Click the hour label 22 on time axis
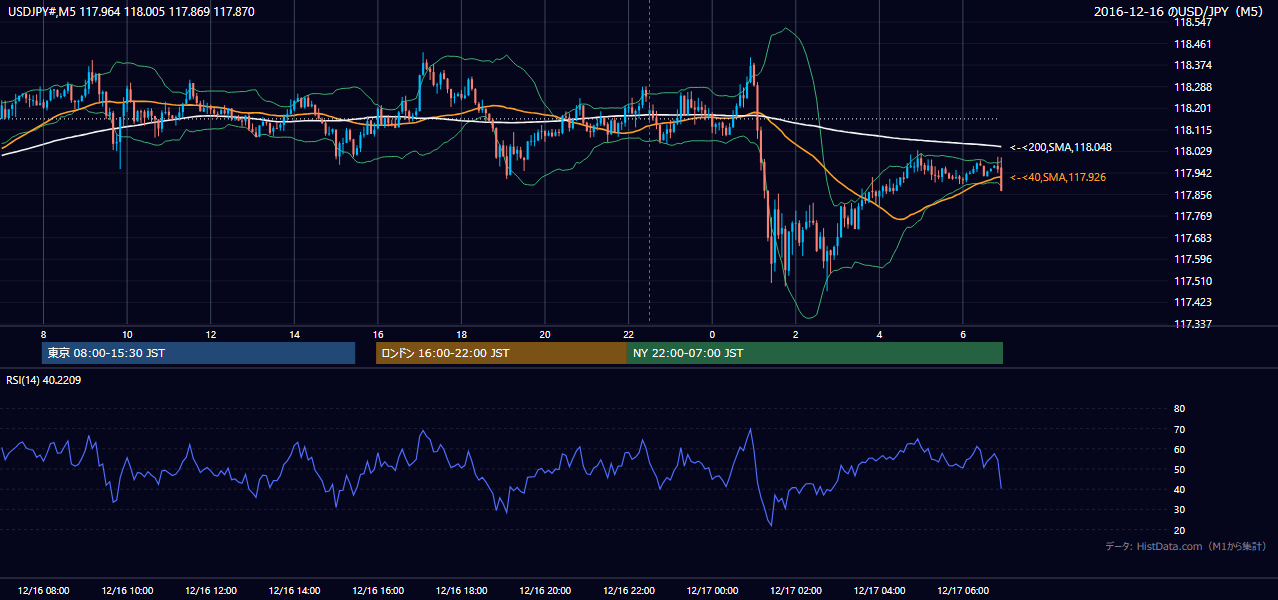This screenshot has height=600, width=1278. point(628,334)
